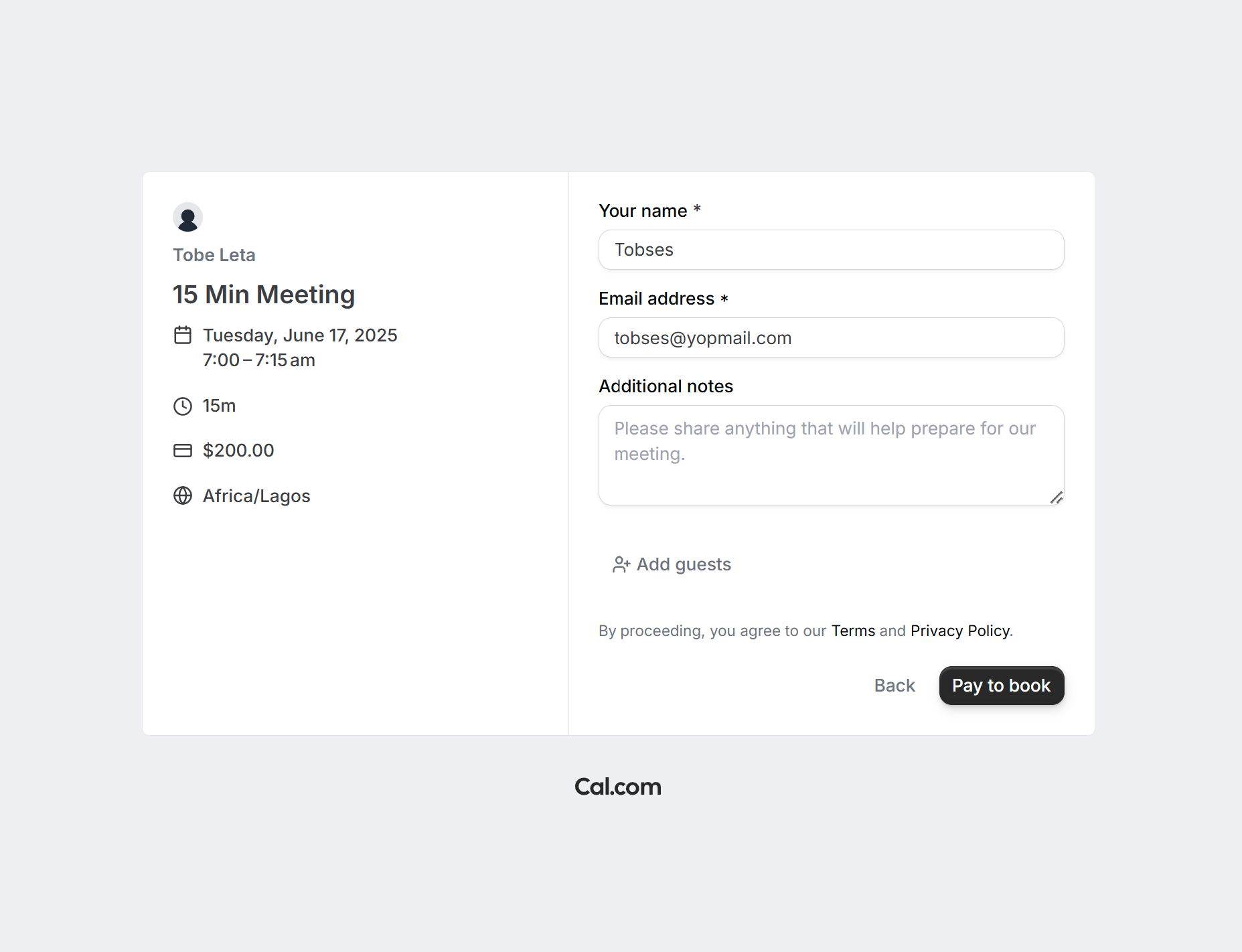Click the $200.00 price text
Screen dimensions: 1242x952
[x=238, y=451]
